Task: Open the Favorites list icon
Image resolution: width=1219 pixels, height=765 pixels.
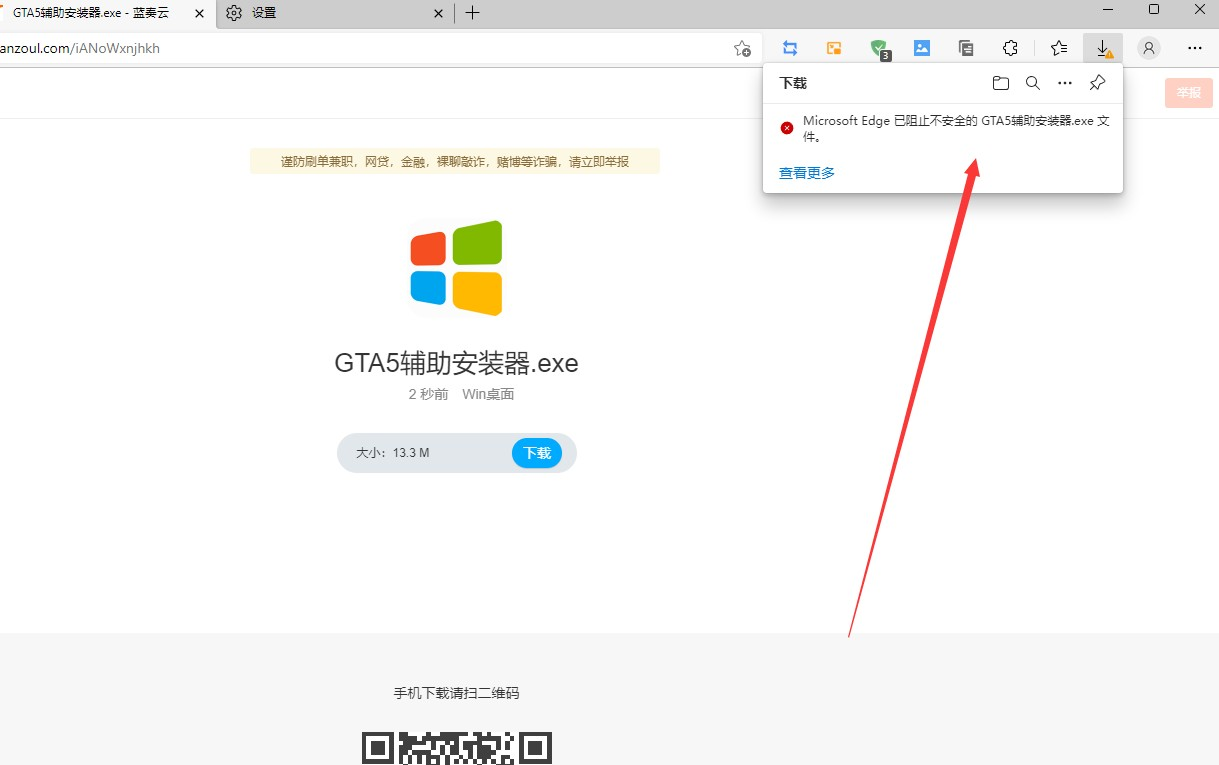Action: 1059,48
